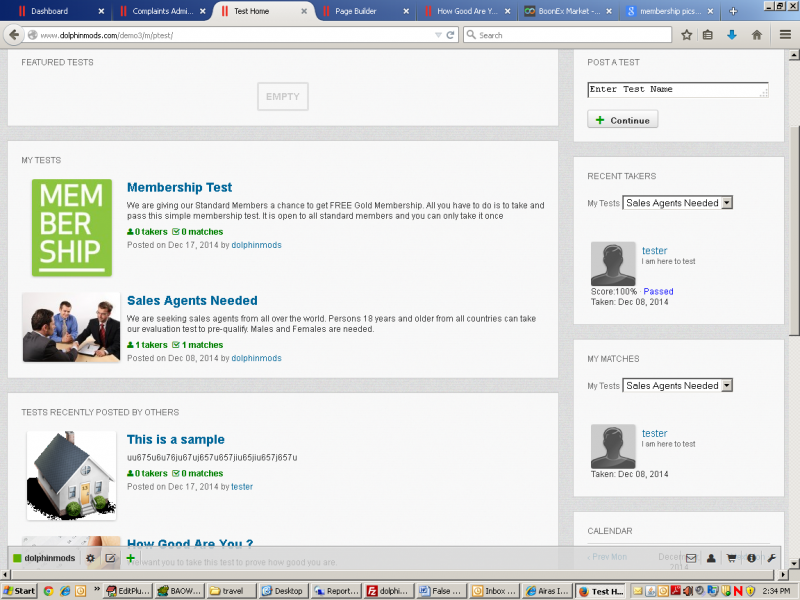The image size is (800, 600).
Task: Click the Enter Test Name field
Action: (678, 89)
